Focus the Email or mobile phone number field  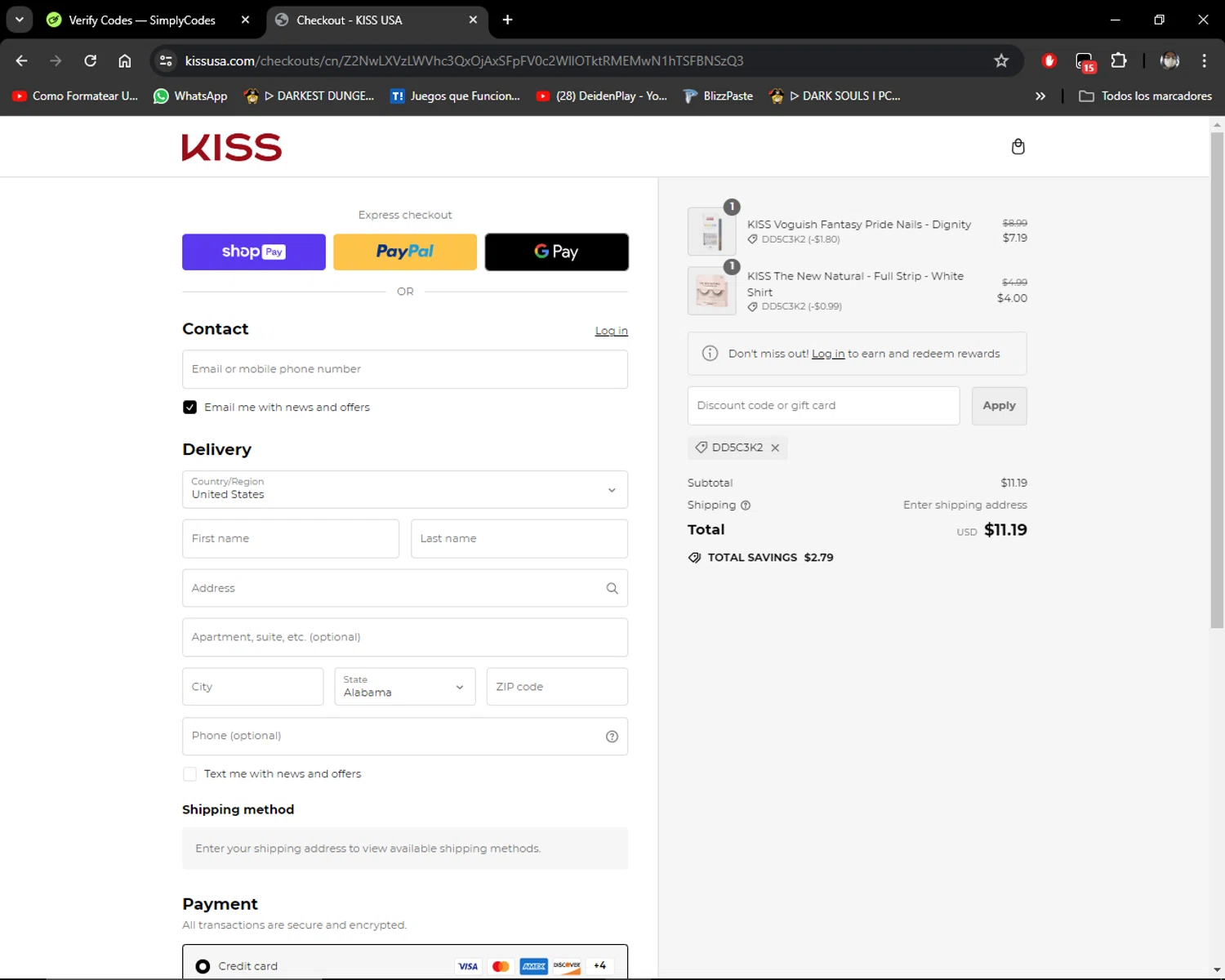(405, 369)
